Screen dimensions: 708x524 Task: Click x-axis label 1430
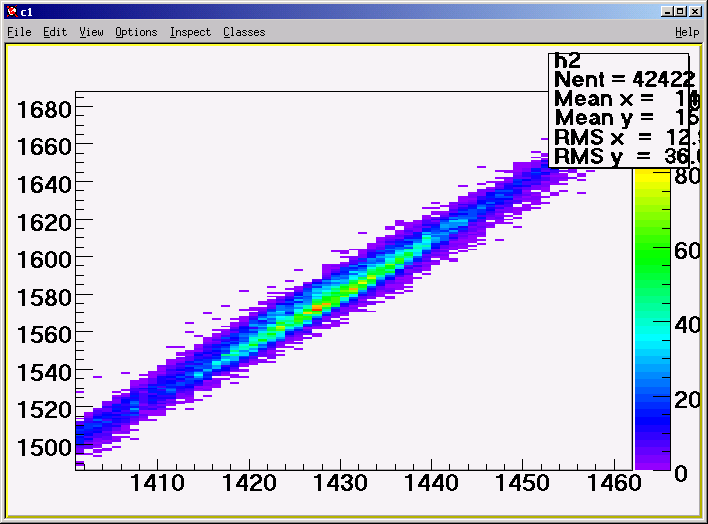[x=340, y=483]
